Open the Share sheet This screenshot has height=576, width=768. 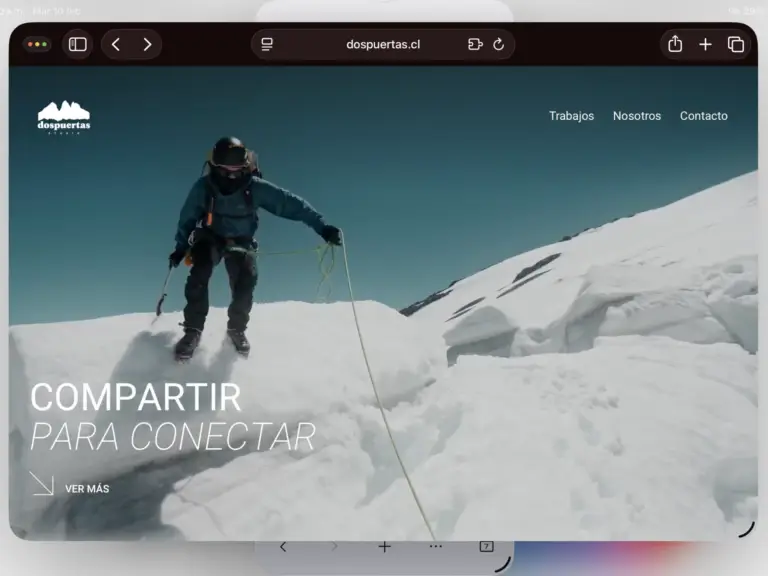tap(675, 44)
